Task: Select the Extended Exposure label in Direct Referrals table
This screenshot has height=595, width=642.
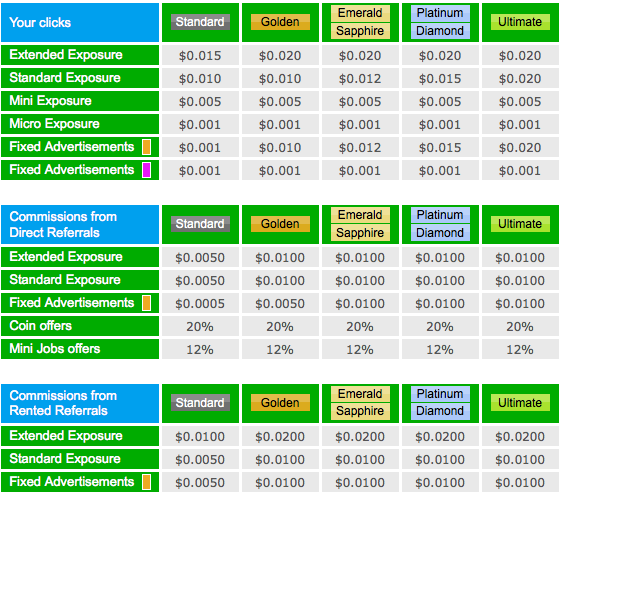Action: point(80,257)
